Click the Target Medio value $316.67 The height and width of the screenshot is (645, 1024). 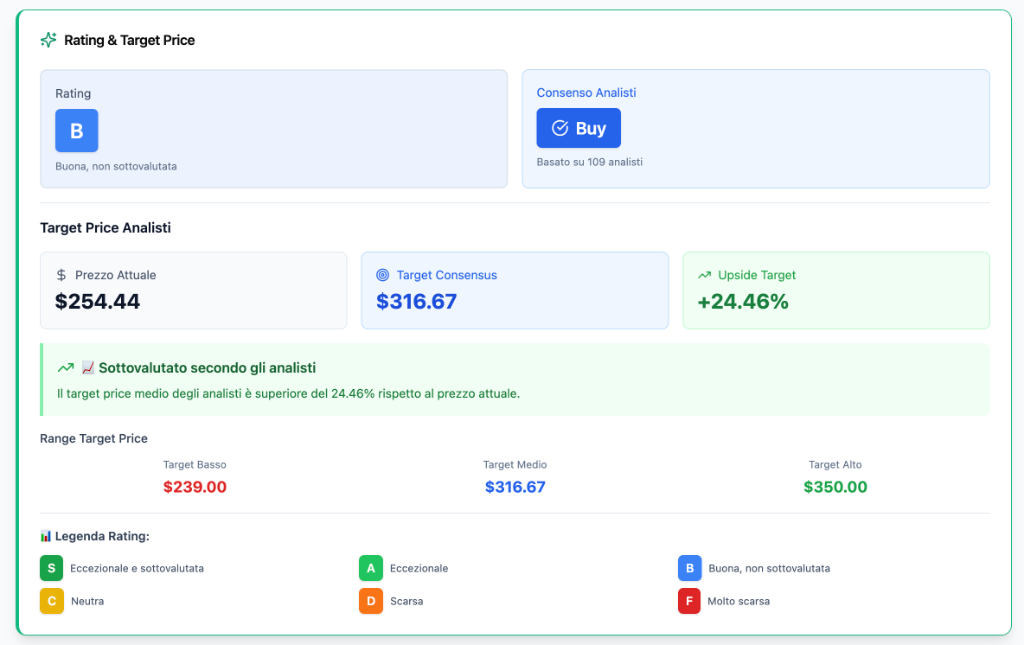pos(515,487)
